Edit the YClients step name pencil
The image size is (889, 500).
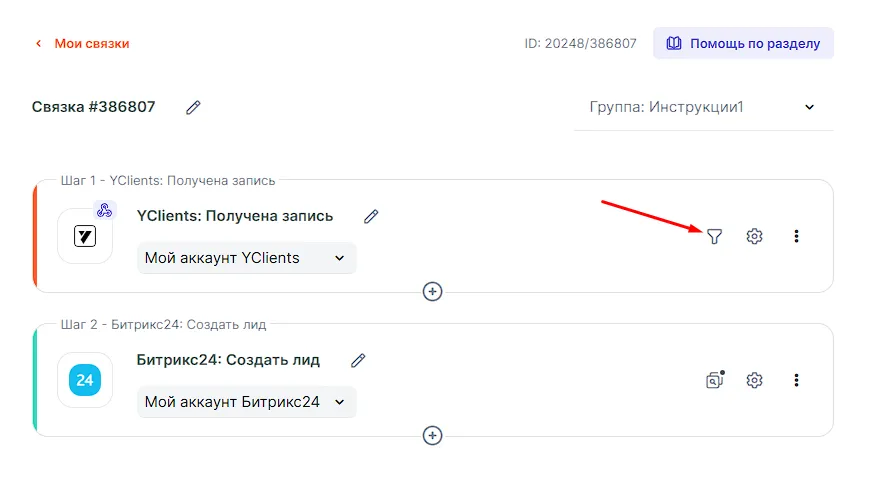(371, 216)
